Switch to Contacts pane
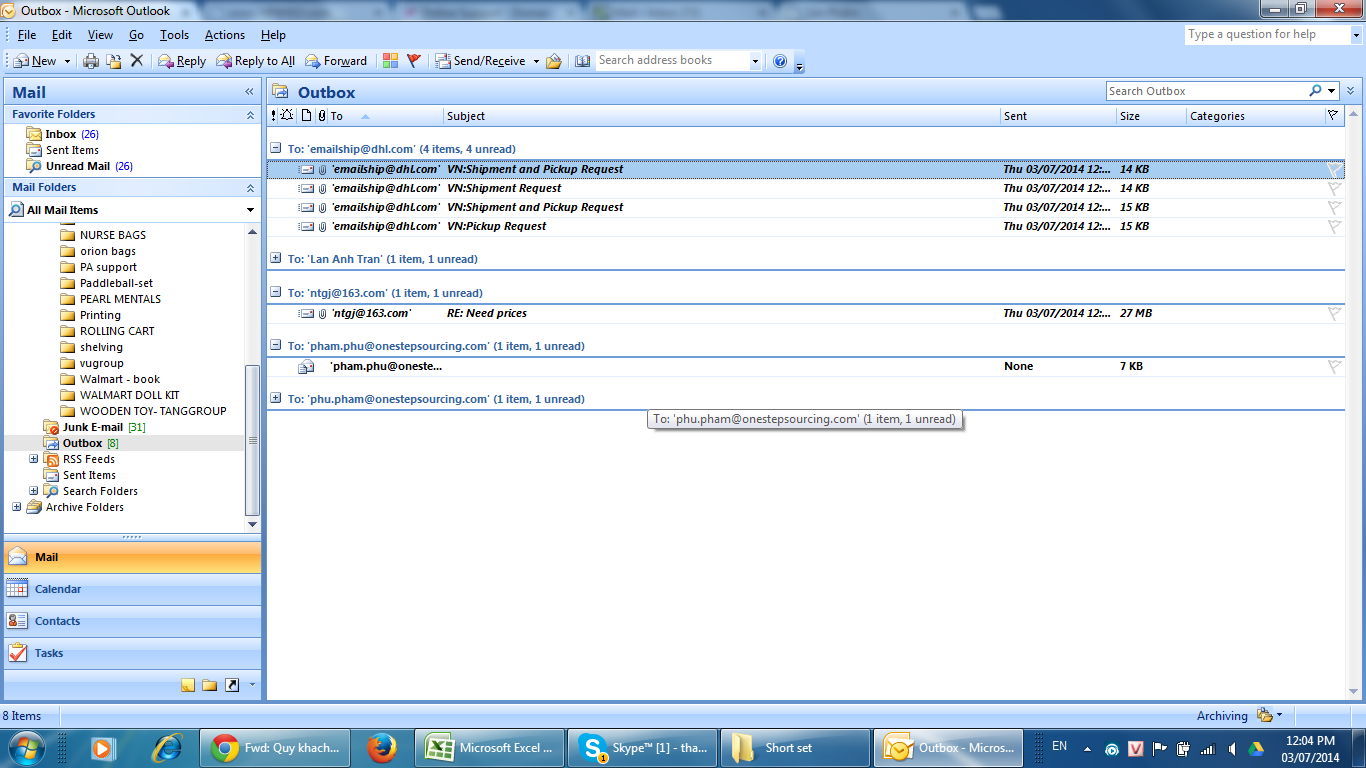 (132, 621)
